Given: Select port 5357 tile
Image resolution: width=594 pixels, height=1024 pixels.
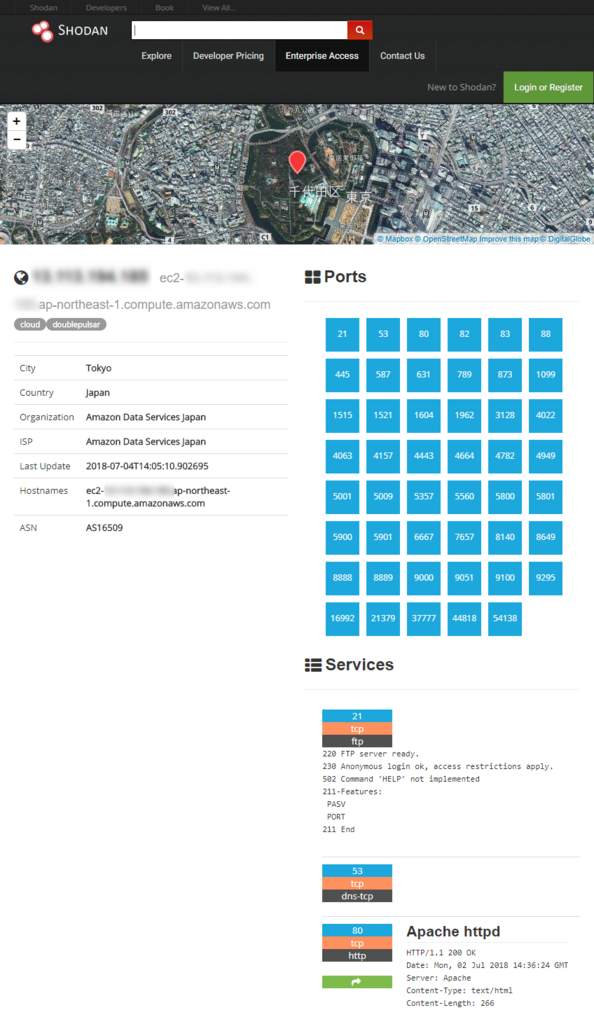Looking at the screenshot, I should click(x=424, y=496).
